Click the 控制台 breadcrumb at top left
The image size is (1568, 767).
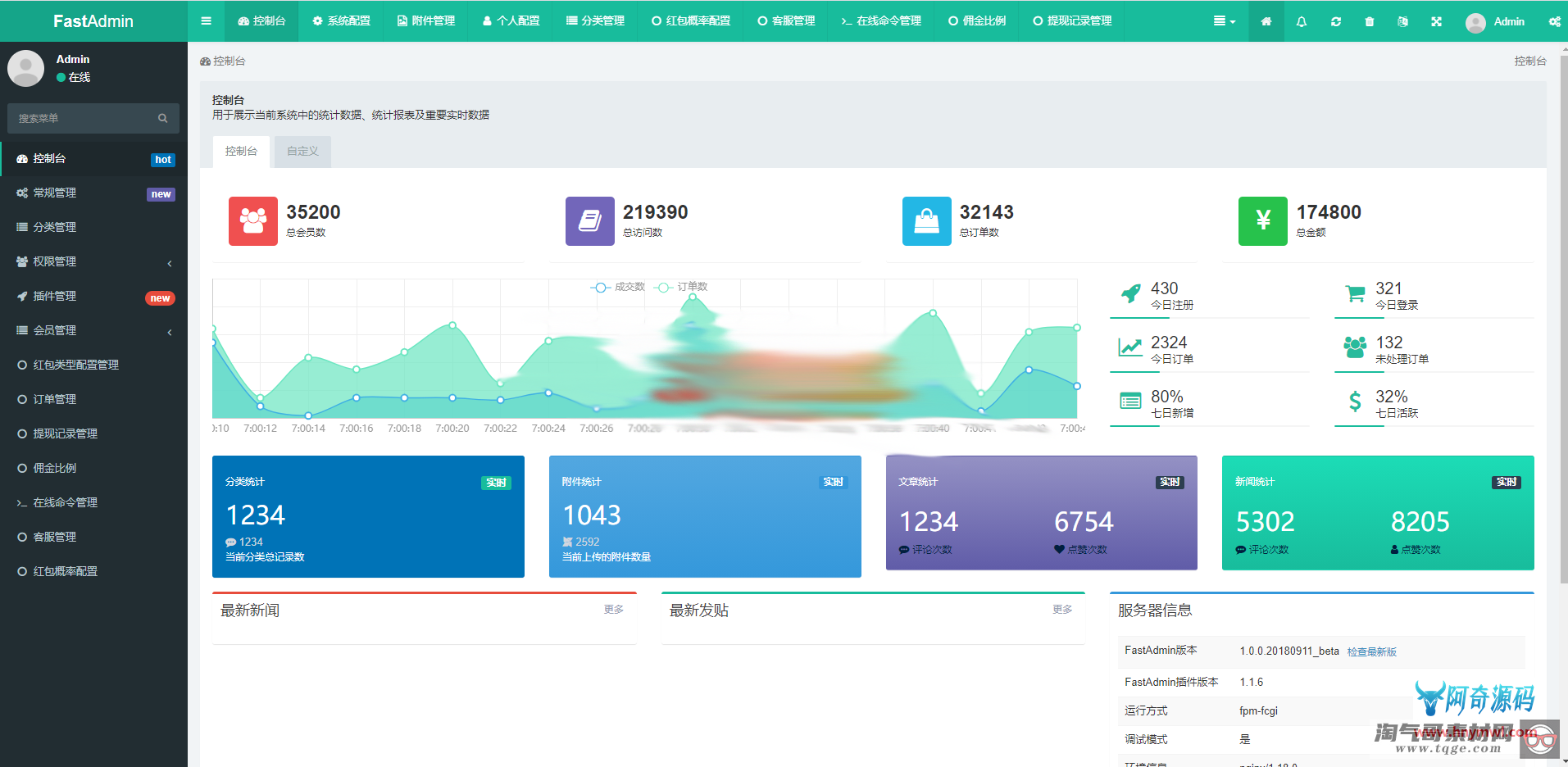point(222,61)
